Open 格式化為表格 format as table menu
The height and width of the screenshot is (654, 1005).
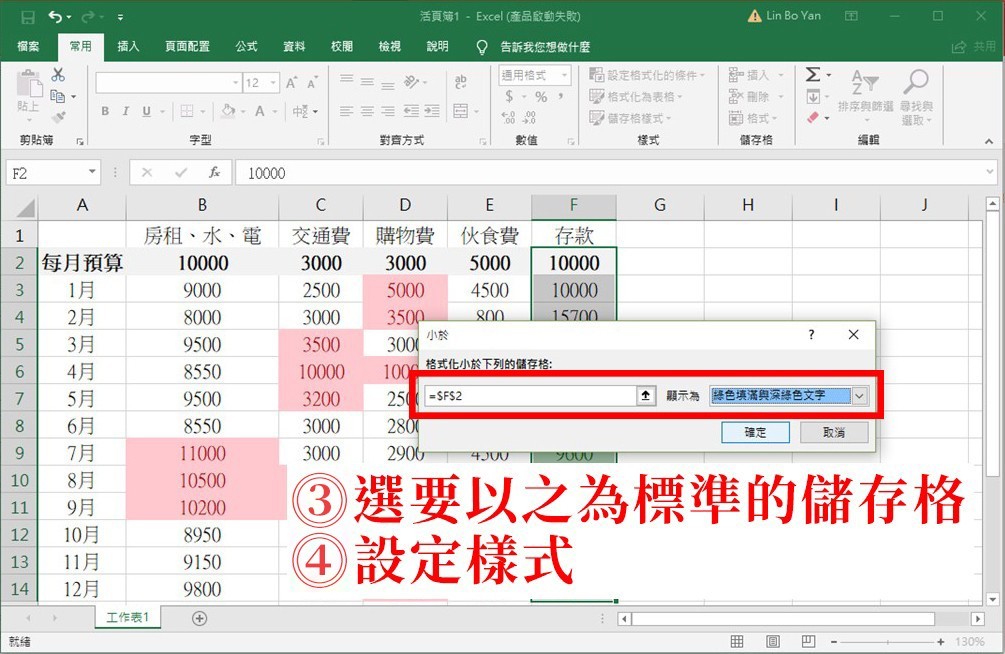point(635,97)
